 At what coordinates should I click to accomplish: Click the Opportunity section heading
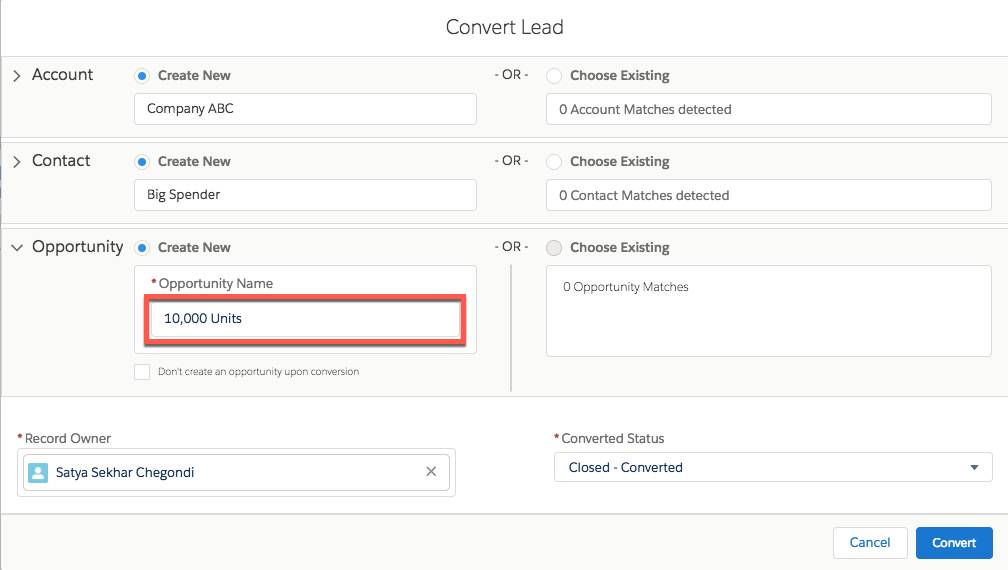pos(78,247)
